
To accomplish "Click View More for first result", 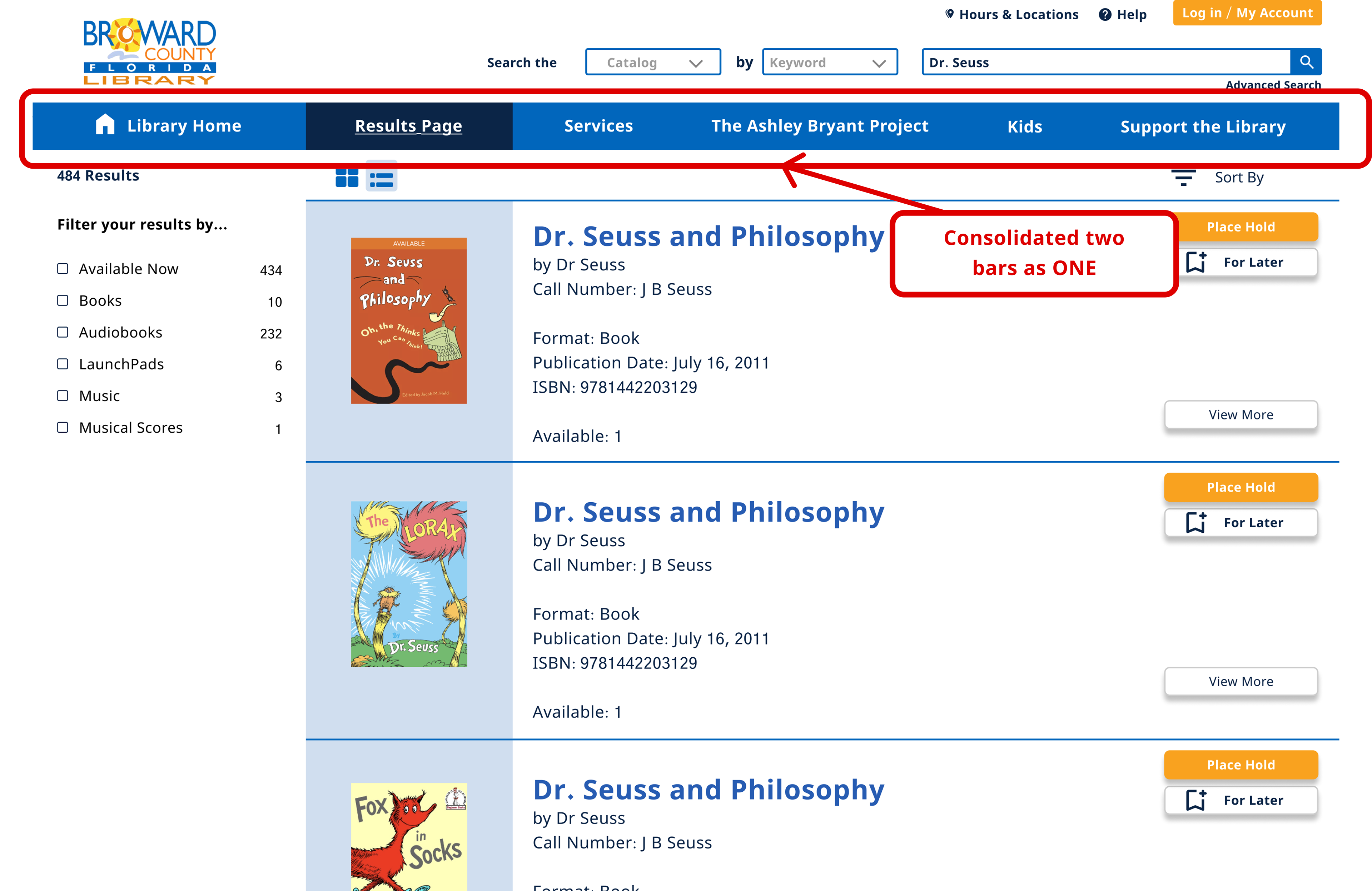I will coord(1241,414).
